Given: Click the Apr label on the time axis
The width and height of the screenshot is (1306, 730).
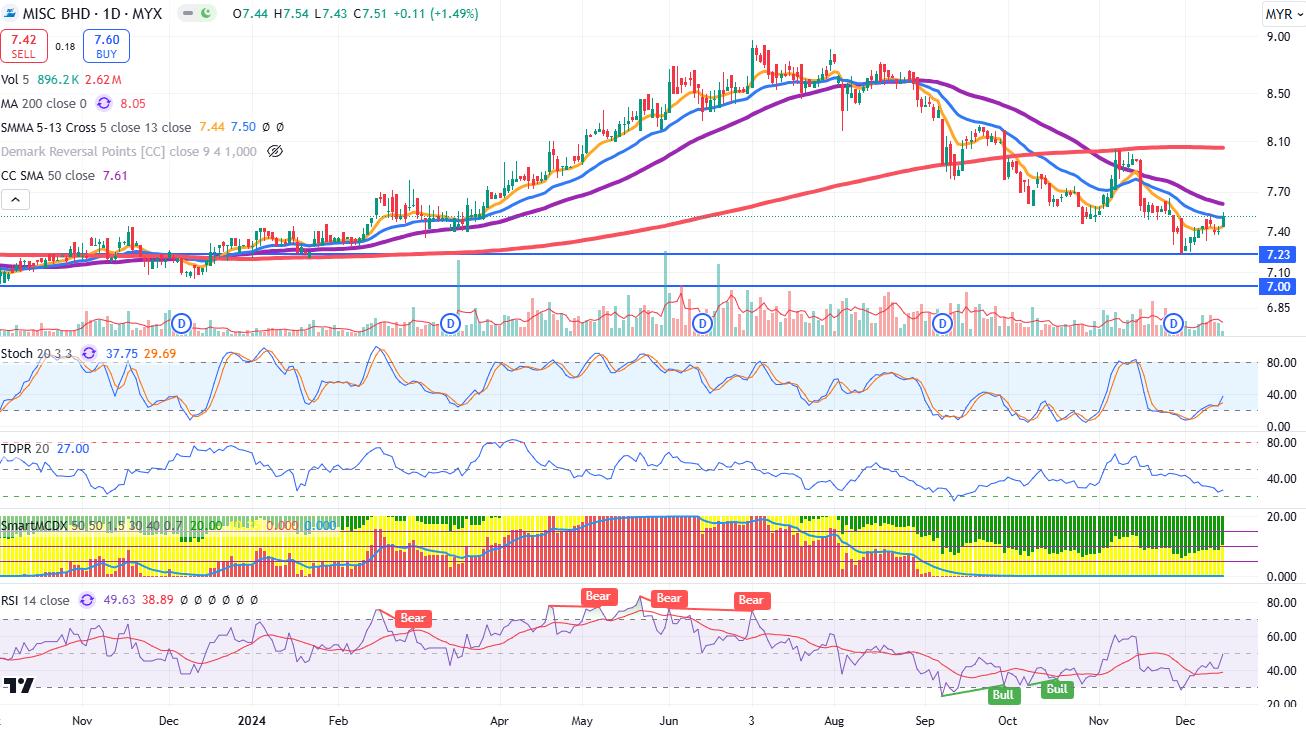Looking at the screenshot, I should 500,720.
